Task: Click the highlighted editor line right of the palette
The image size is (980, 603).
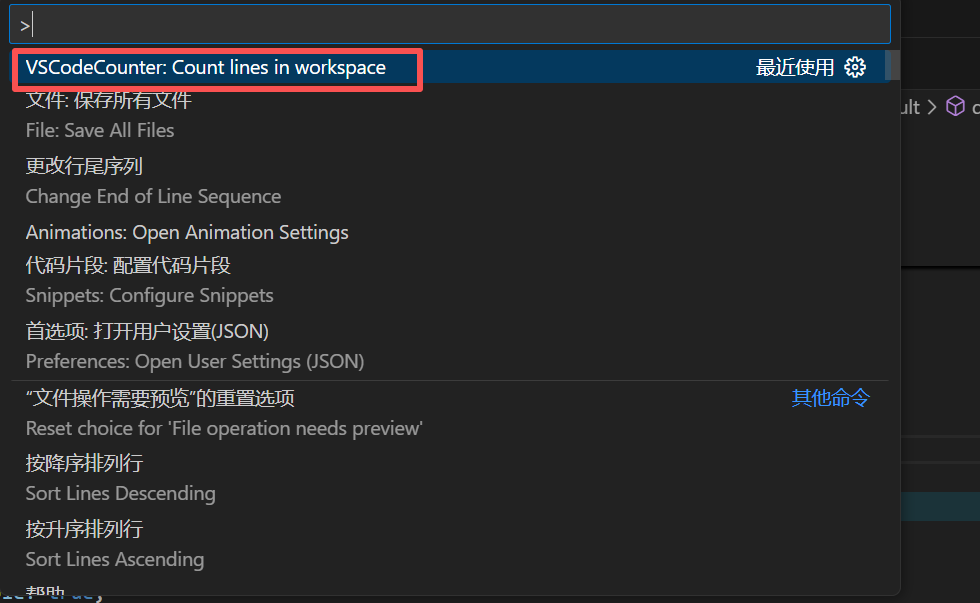Action: tap(940, 506)
